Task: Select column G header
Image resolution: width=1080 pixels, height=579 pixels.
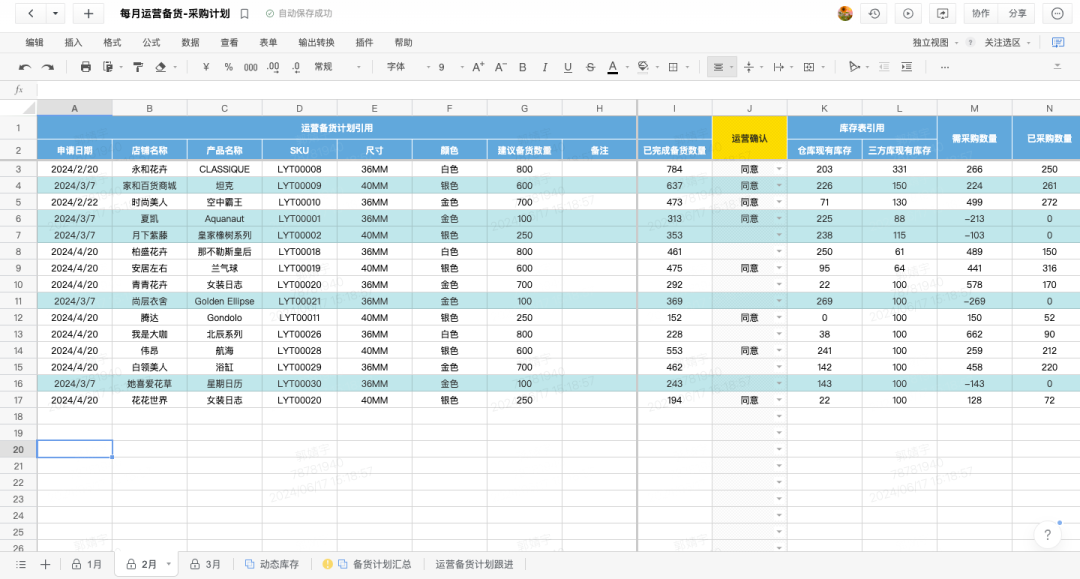Action: (525, 108)
